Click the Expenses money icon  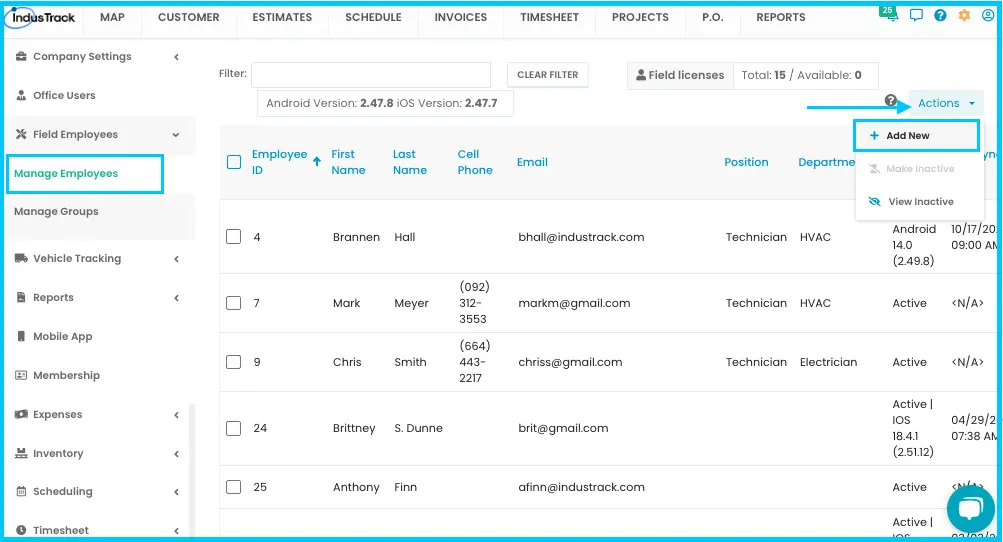(21, 415)
